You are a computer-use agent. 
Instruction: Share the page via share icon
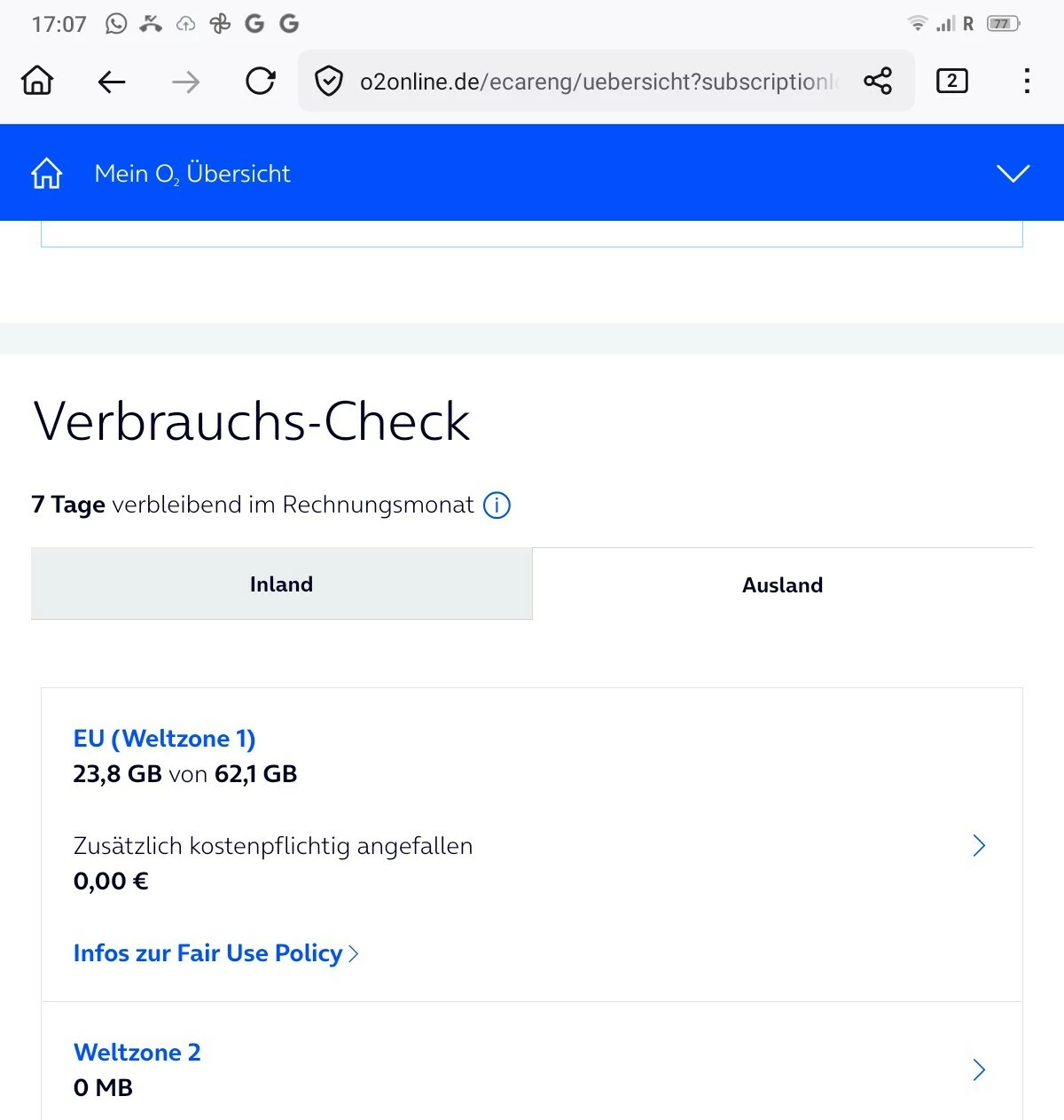coord(878,82)
